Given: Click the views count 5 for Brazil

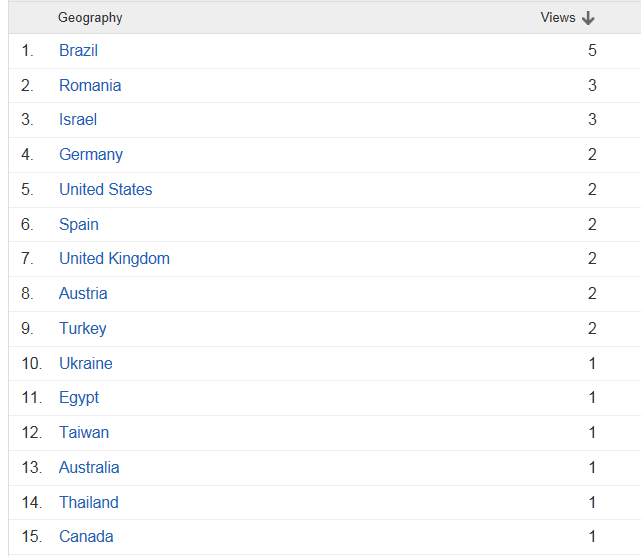Looking at the screenshot, I should click(592, 51).
